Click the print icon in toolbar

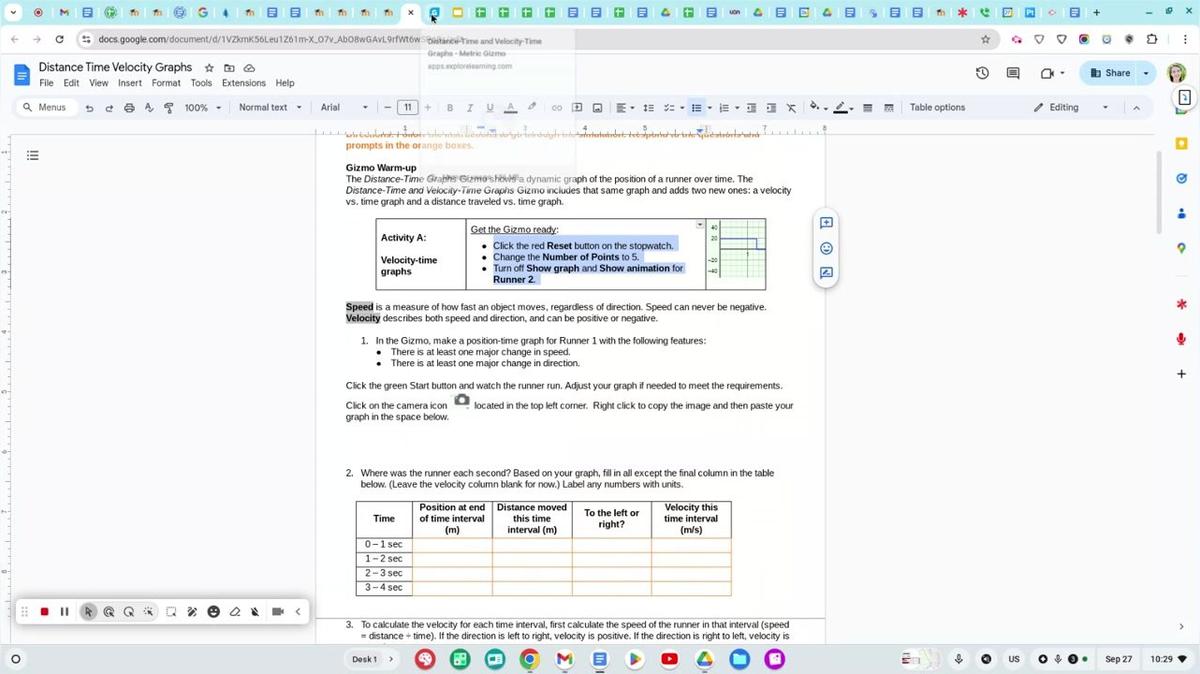click(x=129, y=108)
